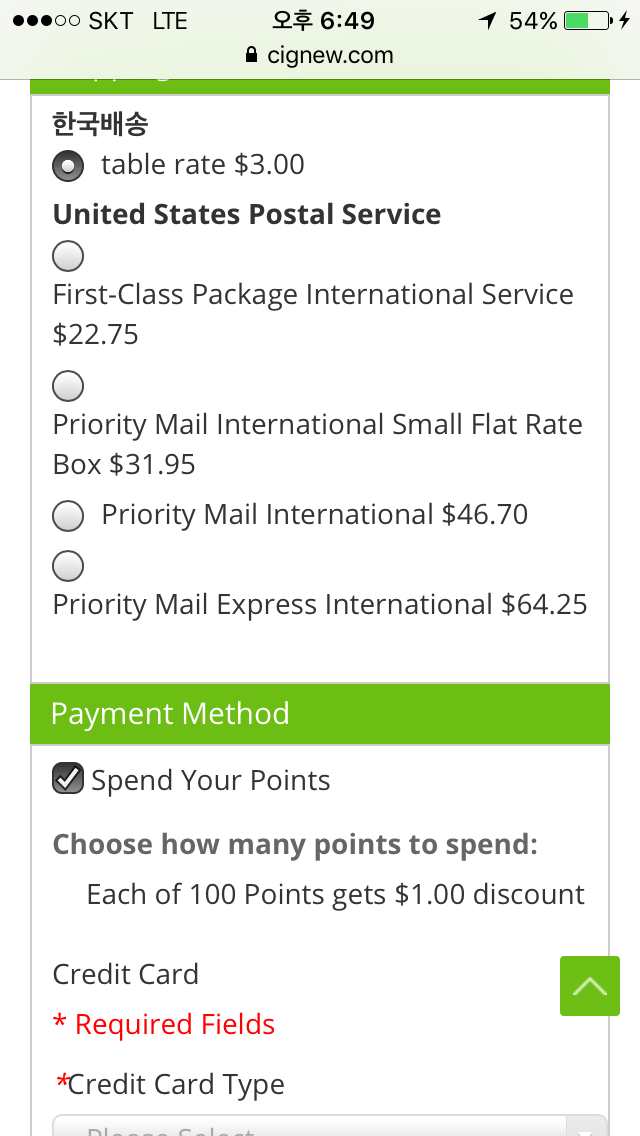
Task: Tap the charging bolt icon
Action: [x=624, y=20]
